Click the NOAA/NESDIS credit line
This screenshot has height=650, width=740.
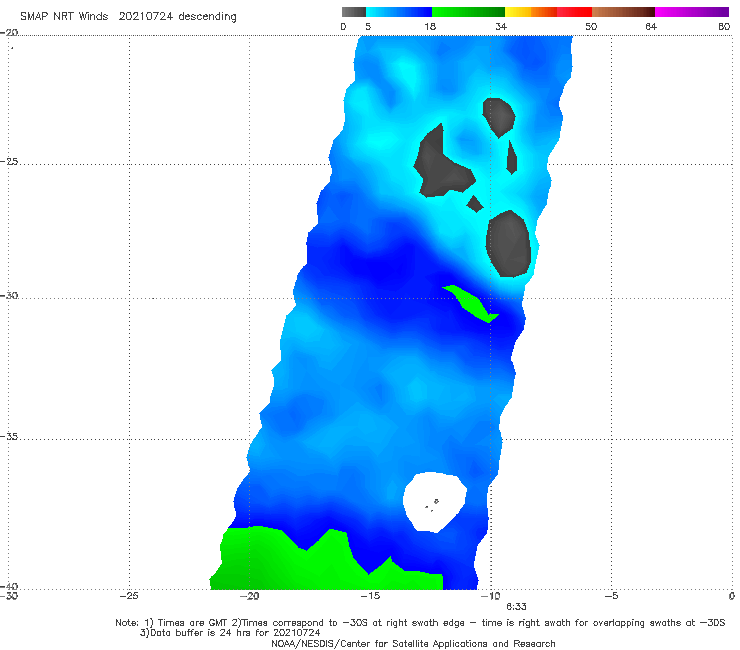pos(413,643)
